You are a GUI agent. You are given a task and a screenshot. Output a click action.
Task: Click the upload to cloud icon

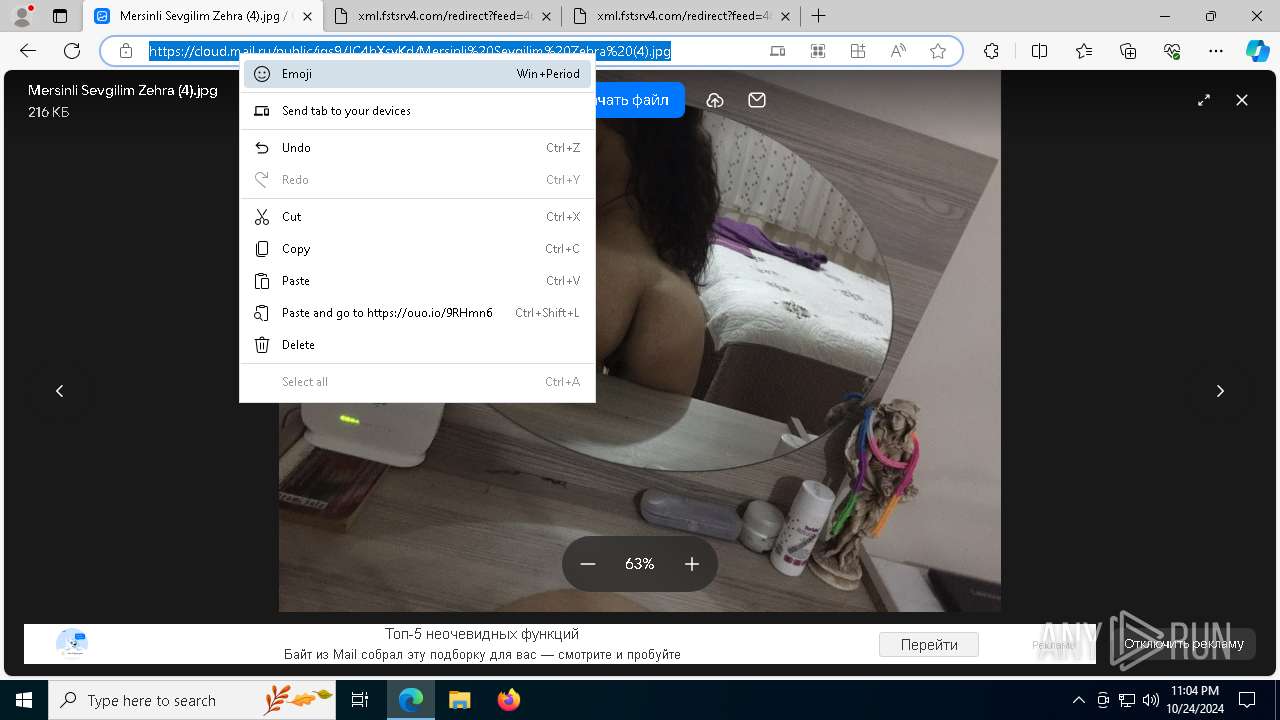pyautogui.click(x=715, y=100)
